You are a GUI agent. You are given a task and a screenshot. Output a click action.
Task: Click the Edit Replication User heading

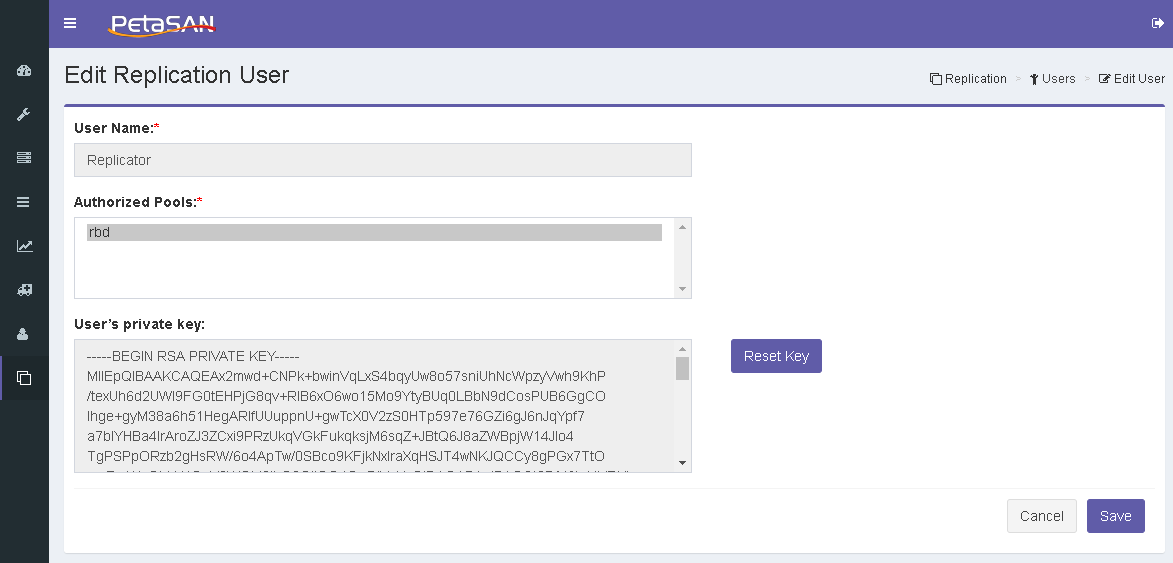coord(177,75)
